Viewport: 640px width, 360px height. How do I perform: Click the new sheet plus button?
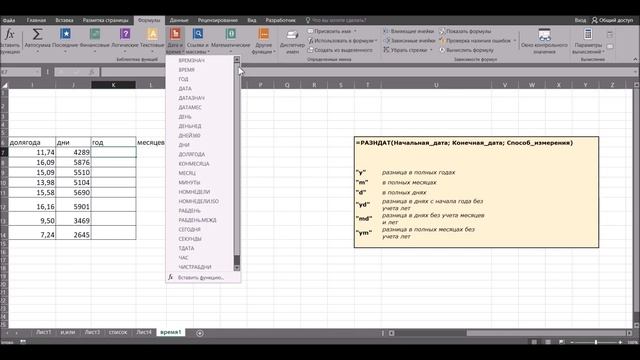click(200, 333)
